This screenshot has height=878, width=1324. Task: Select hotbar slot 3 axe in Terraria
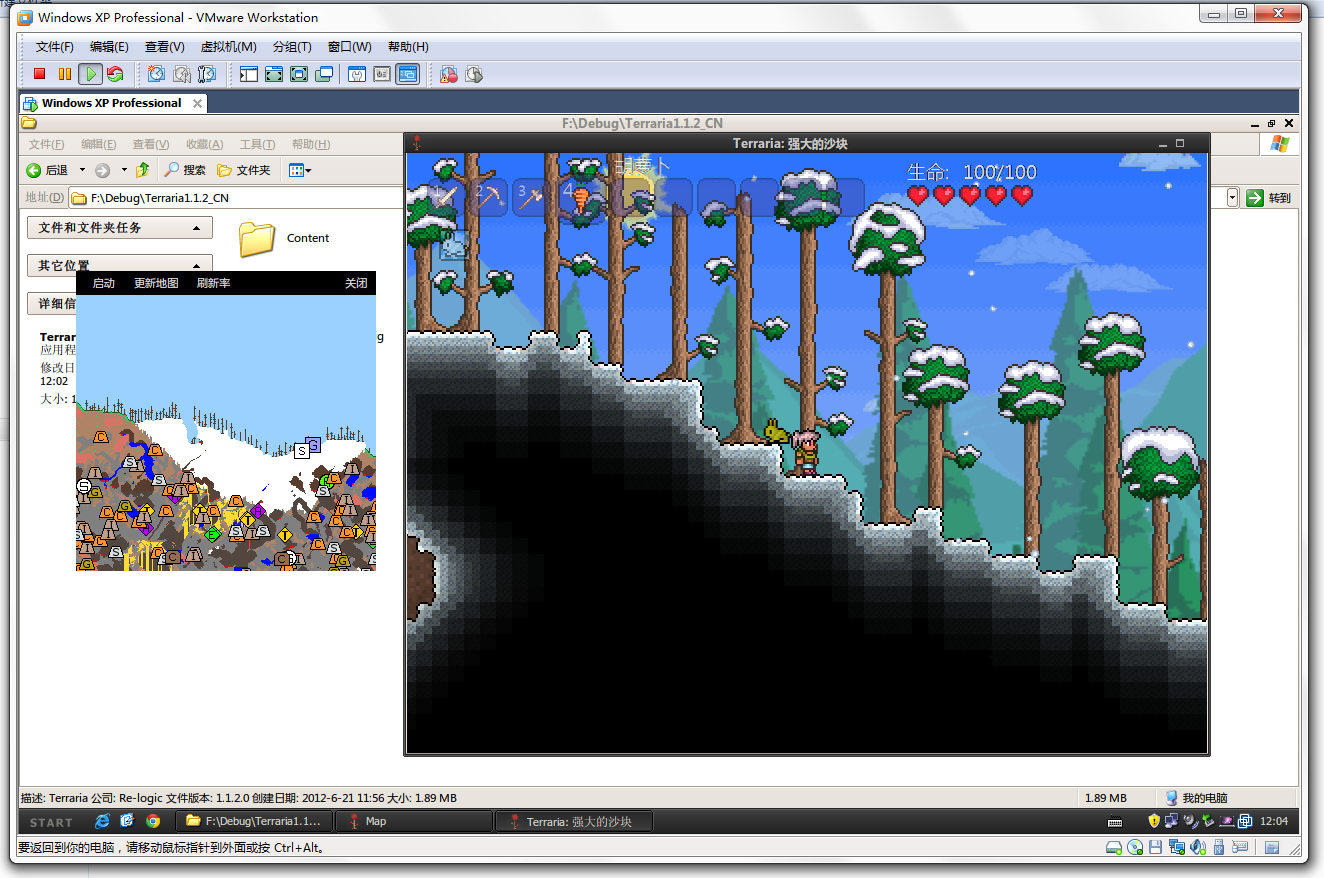(531, 197)
